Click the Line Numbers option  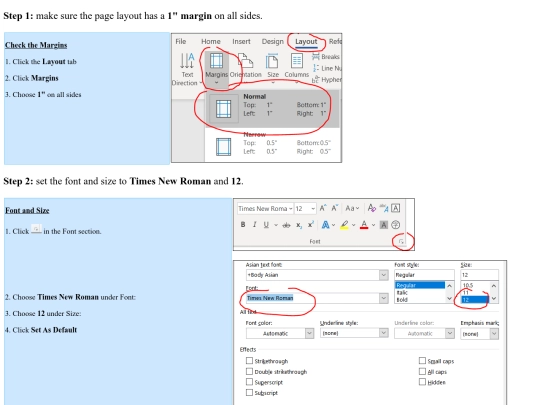tap(327, 68)
